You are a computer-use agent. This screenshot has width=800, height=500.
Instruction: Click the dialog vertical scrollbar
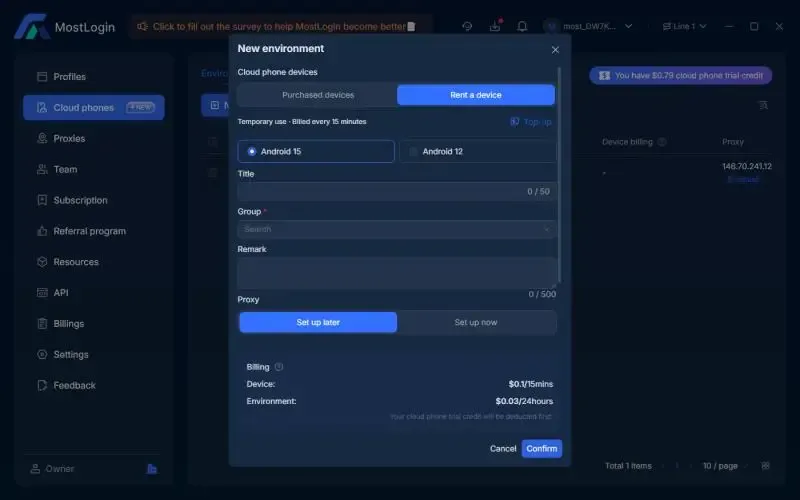[x=559, y=174]
